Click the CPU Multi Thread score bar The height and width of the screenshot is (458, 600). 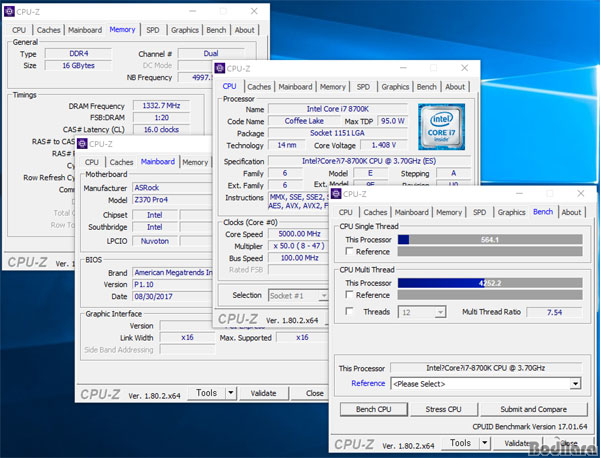click(x=489, y=282)
